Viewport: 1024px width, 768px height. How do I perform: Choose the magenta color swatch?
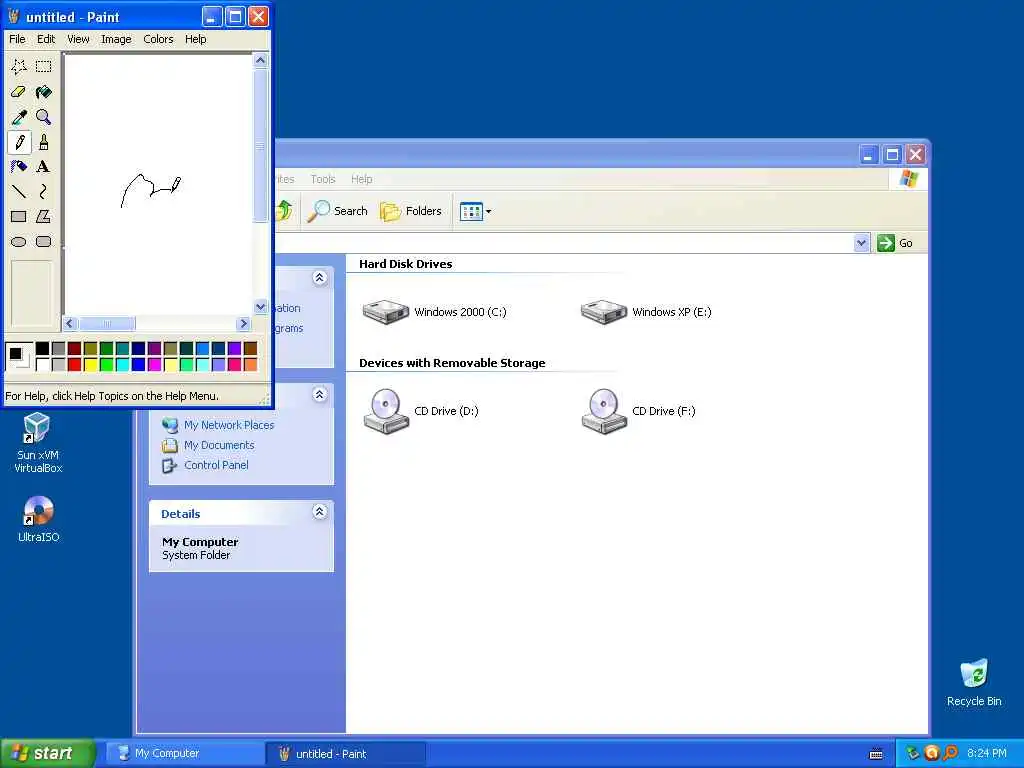tap(154, 364)
